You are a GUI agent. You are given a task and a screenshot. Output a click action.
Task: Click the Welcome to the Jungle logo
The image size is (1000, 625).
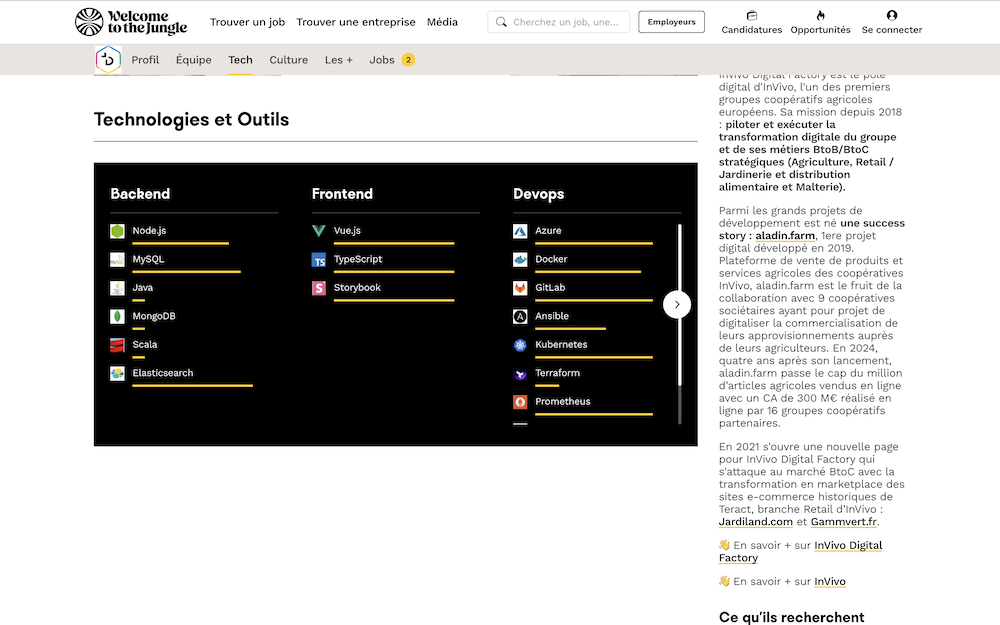point(131,22)
